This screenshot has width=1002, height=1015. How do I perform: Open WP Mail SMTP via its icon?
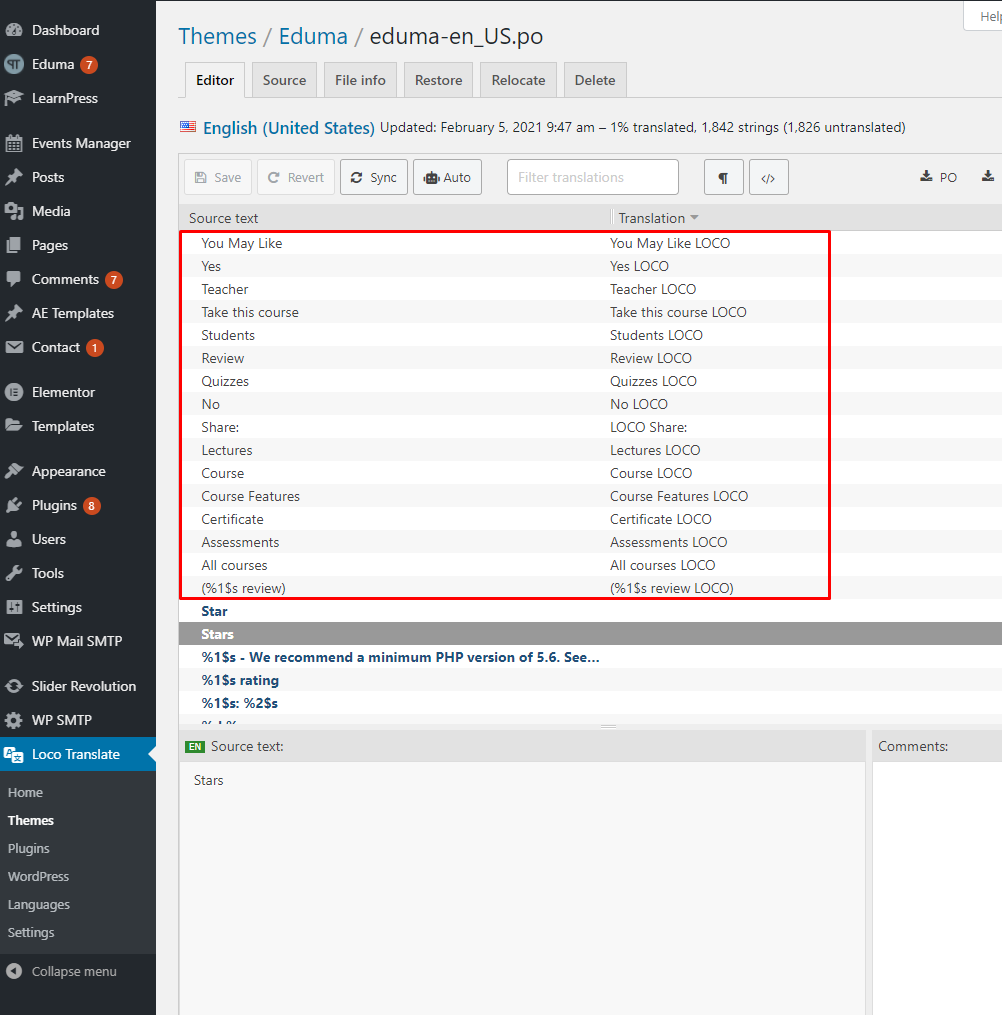[14, 641]
